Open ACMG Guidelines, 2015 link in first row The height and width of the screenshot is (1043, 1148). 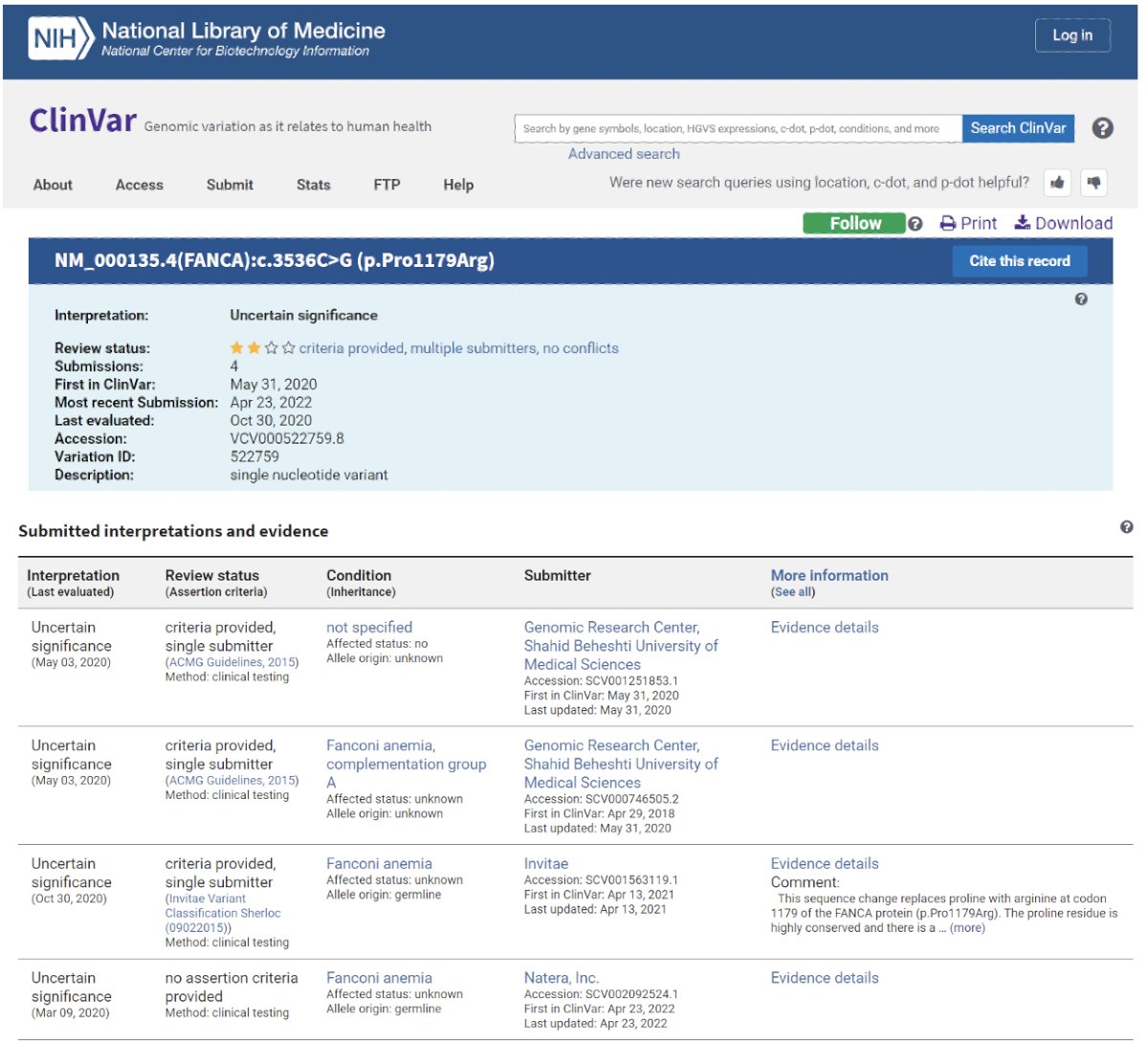[x=232, y=662]
